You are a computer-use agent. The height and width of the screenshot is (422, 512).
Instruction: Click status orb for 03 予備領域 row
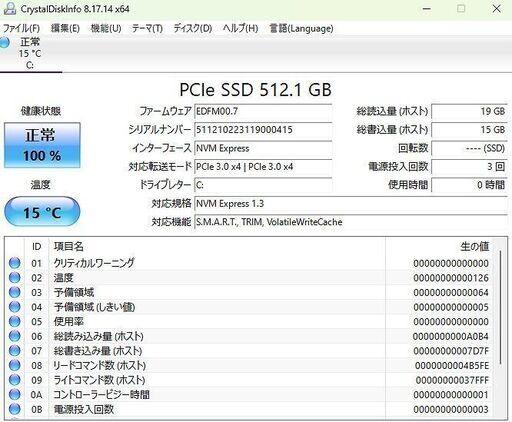(x=14, y=292)
